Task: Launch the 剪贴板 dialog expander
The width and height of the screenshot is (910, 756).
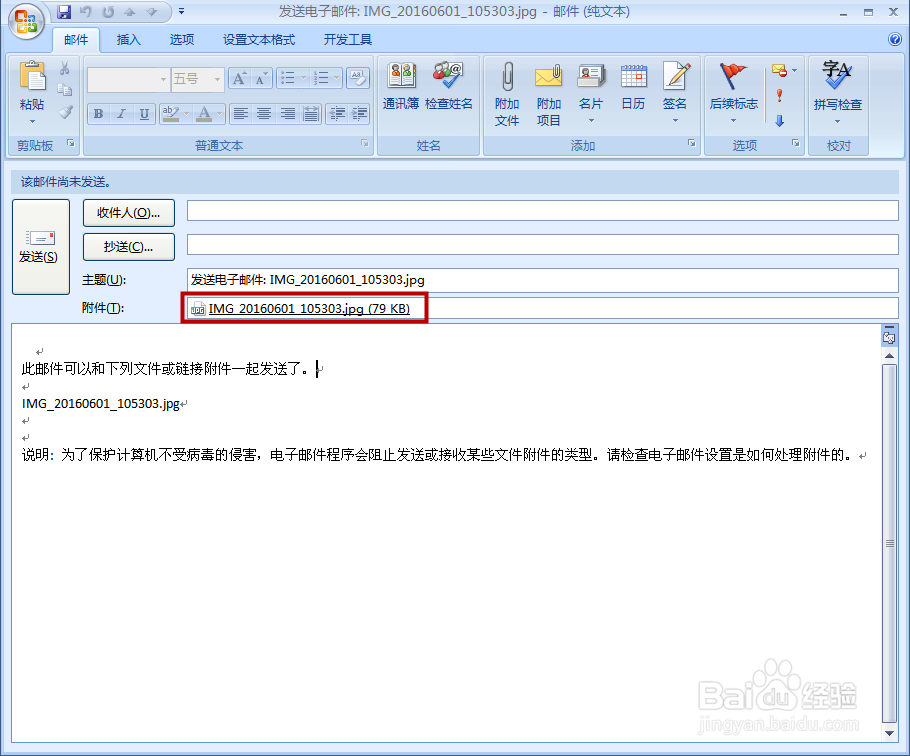Action: tap(71, 143)
